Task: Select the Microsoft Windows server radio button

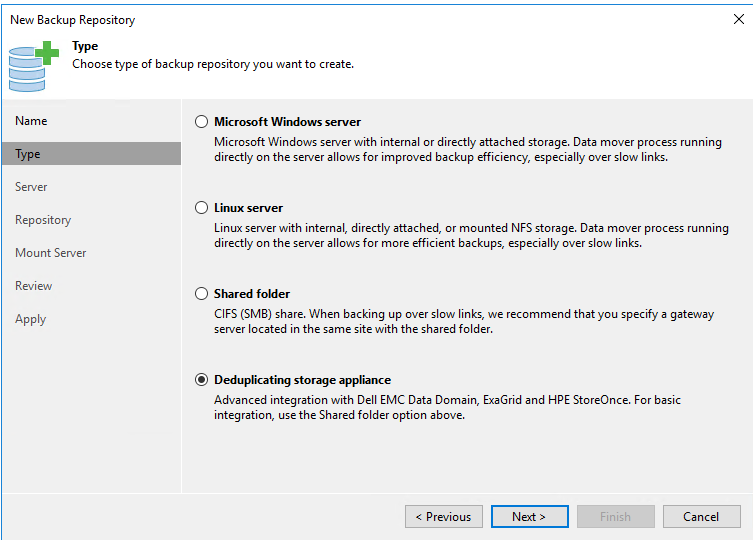Action: 202,122
